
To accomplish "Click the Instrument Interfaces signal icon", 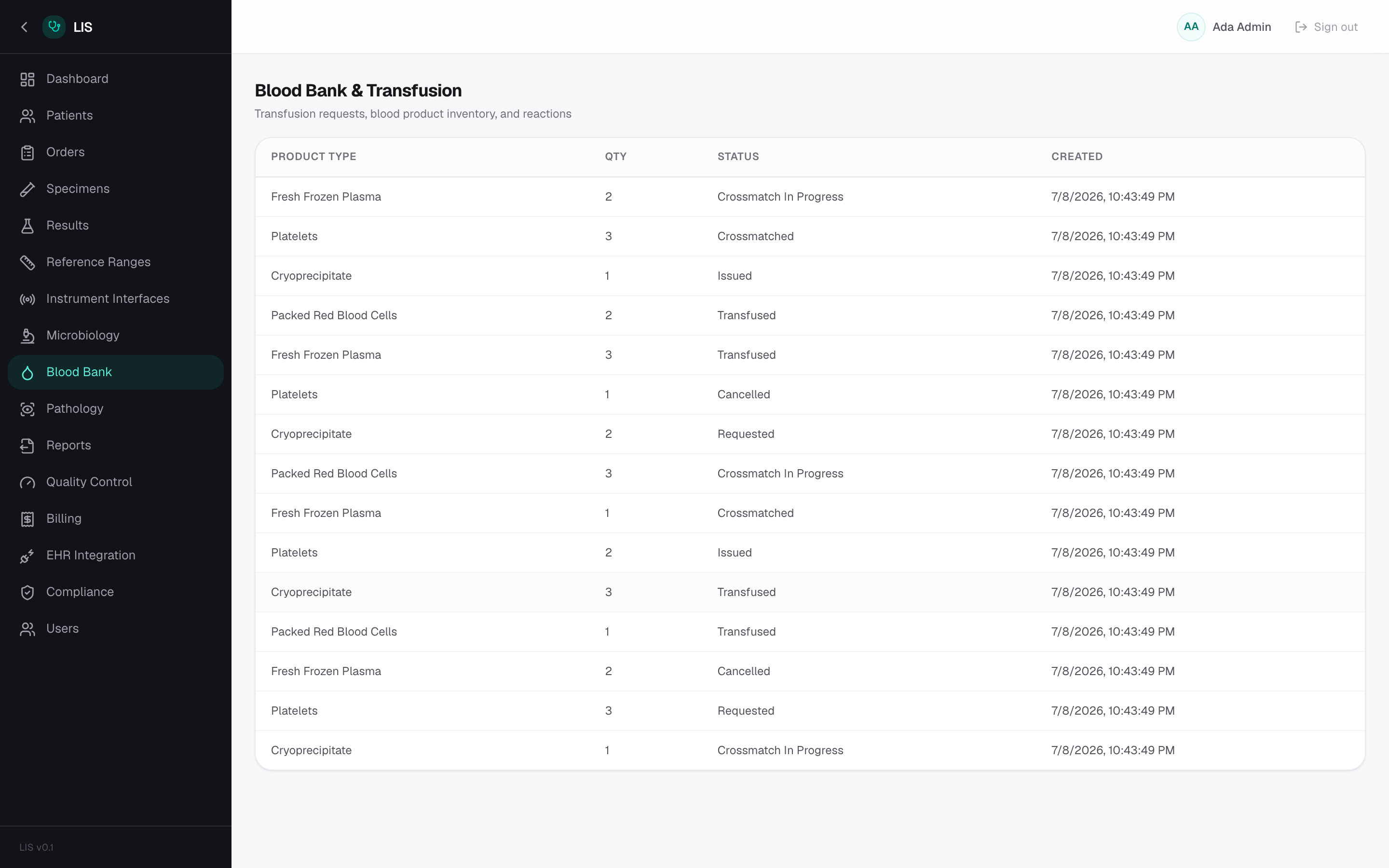I will 27,299.
